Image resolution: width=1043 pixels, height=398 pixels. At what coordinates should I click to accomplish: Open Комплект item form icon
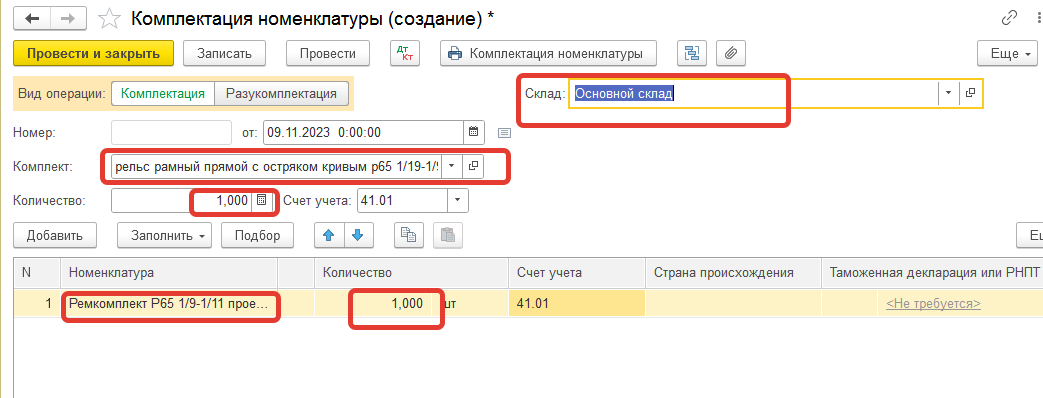(474, 166)
